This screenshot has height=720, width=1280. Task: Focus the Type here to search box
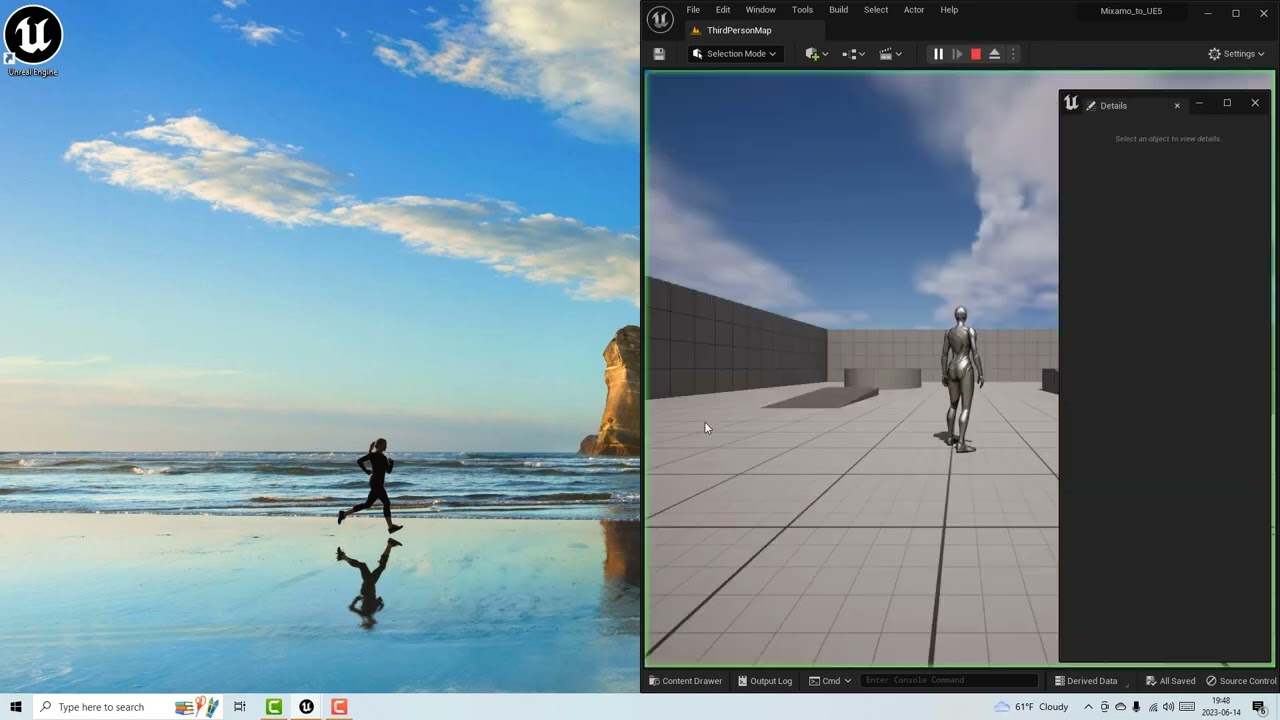coord(130,707)
